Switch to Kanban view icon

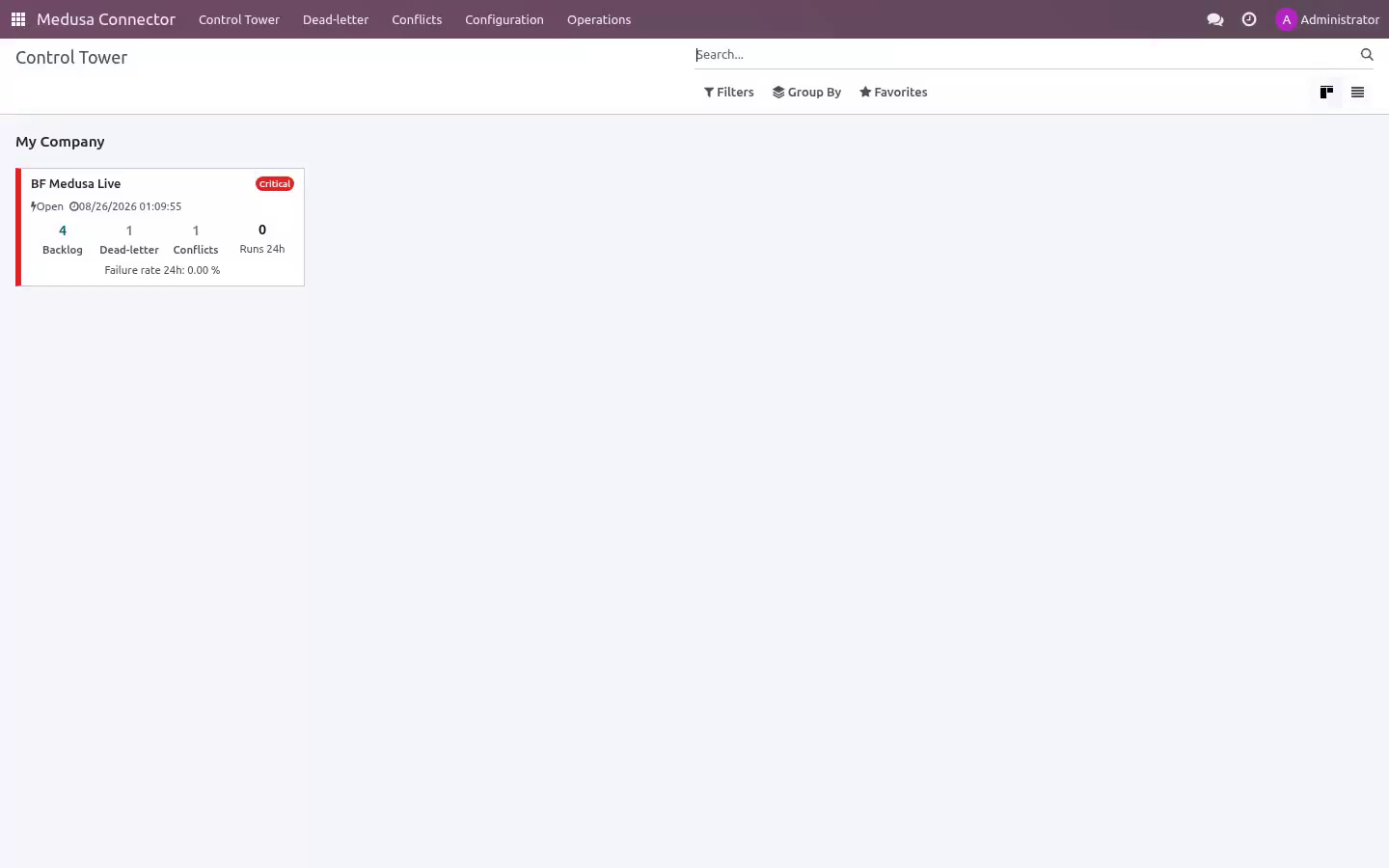(x=1326, y=93)
